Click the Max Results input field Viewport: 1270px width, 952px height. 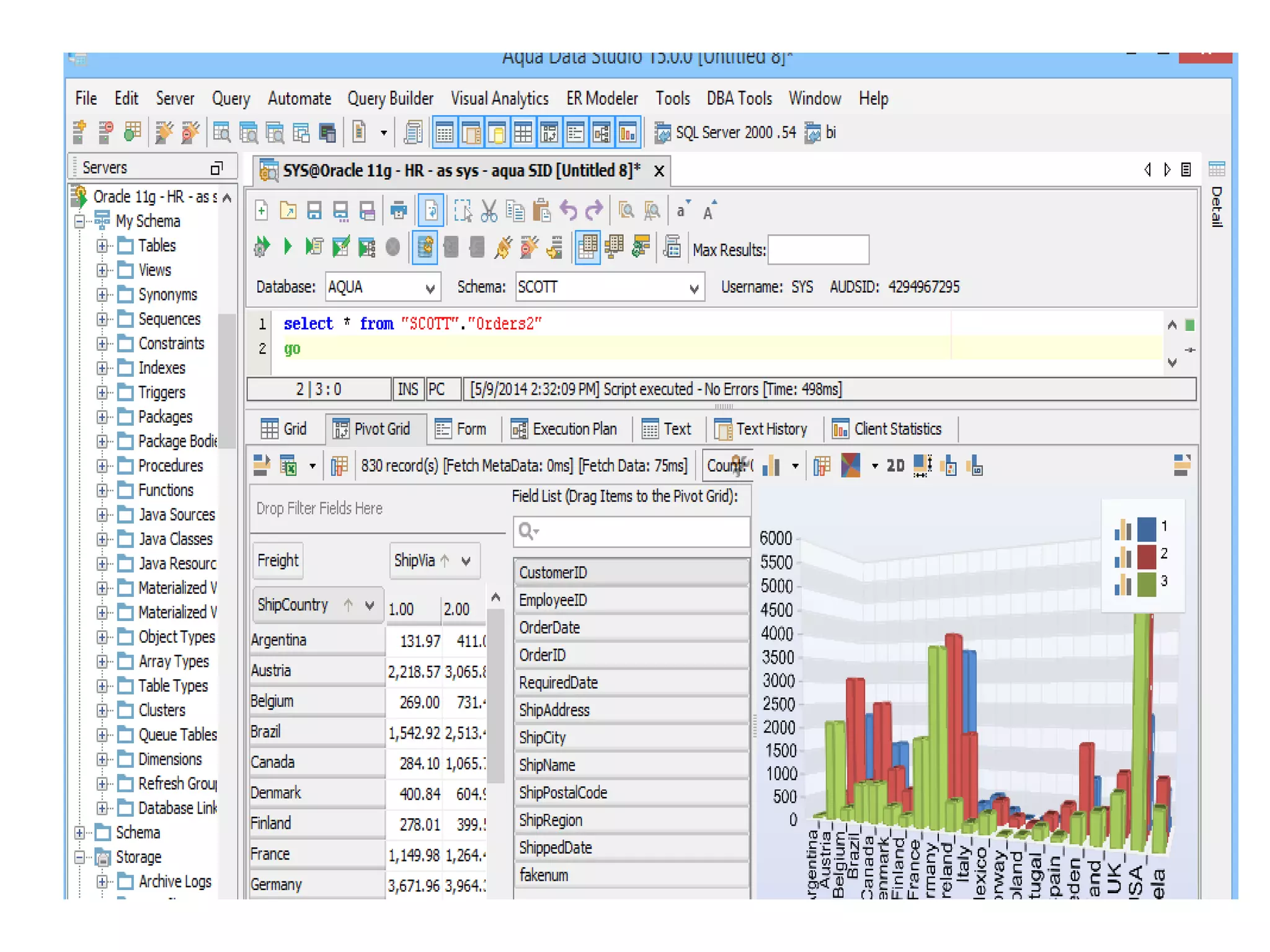[x=818, y=250]
